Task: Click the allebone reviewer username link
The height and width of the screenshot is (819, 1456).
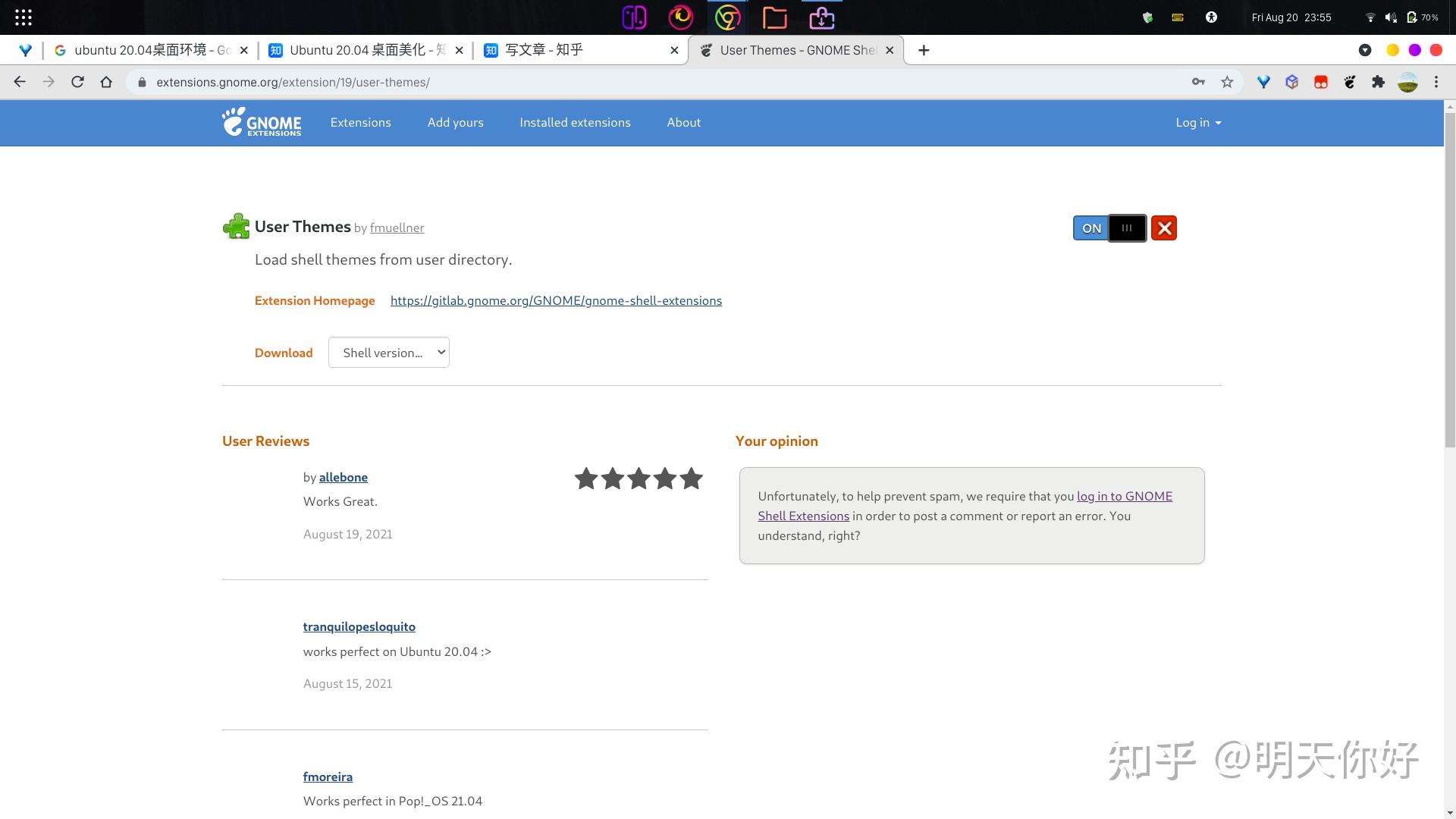Action: pyautogui.click(x=343, y=476)
